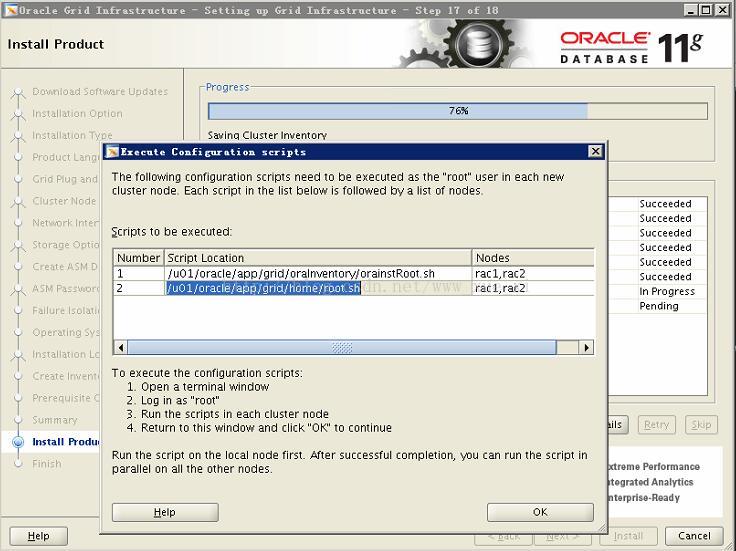
Task: Click the installer window title bar icon
Action: [x=11, y=10]
